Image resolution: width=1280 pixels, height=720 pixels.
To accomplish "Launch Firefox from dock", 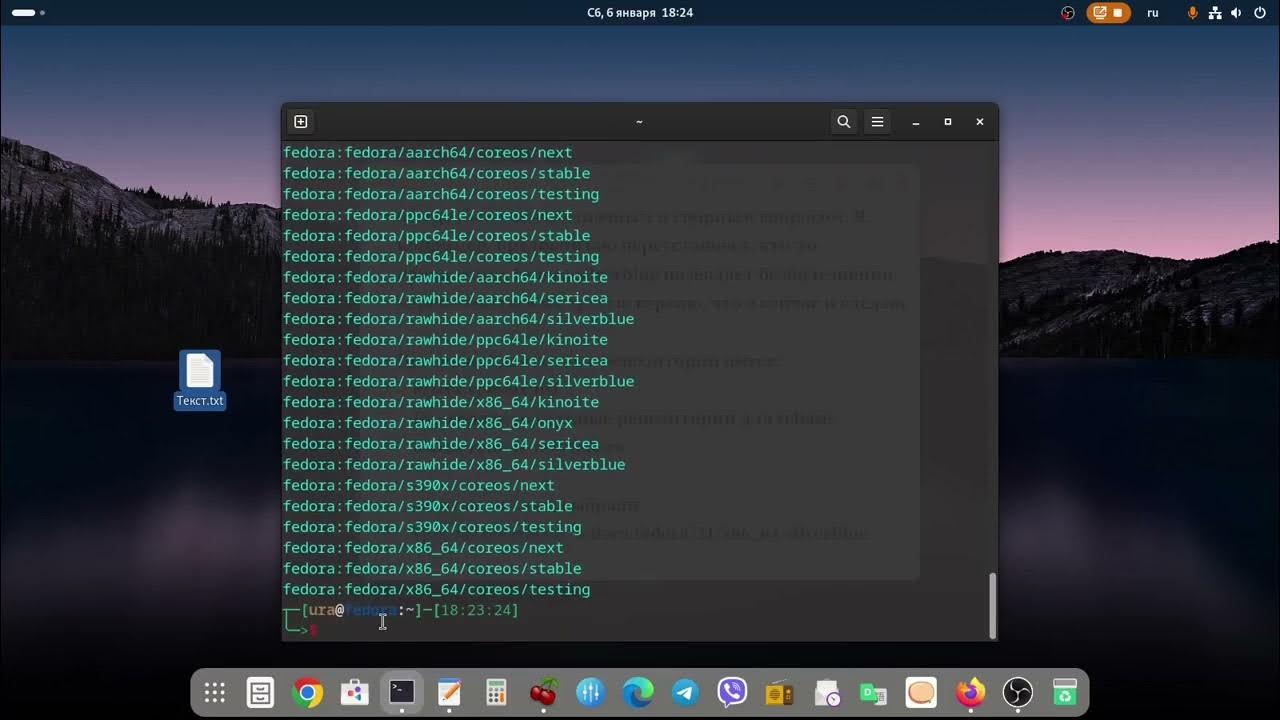I will pyautogui.click(x=969, y=692).
